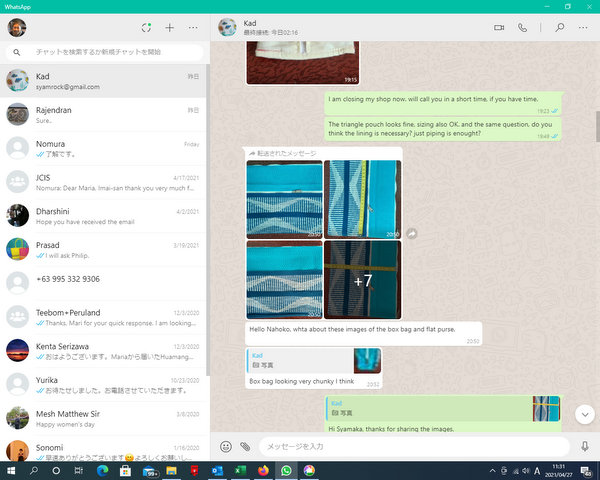Open the status updates icon

146,28
